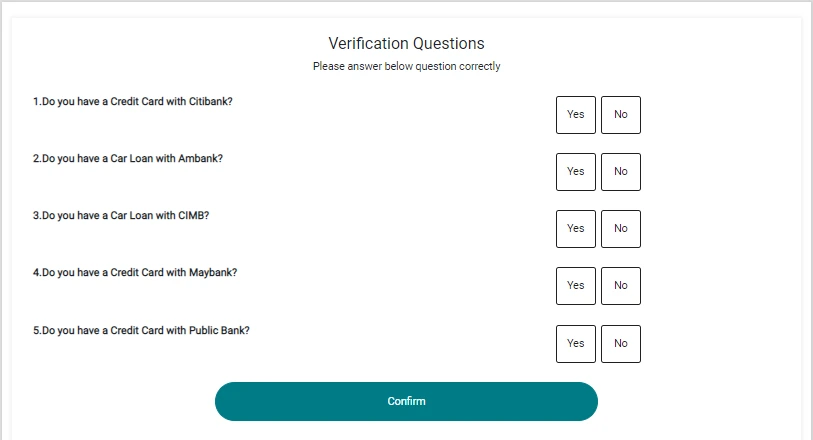Click question 5 text about Public Bank
The width and height of the screenshot is (813, 440).
(x=141, y=330)
